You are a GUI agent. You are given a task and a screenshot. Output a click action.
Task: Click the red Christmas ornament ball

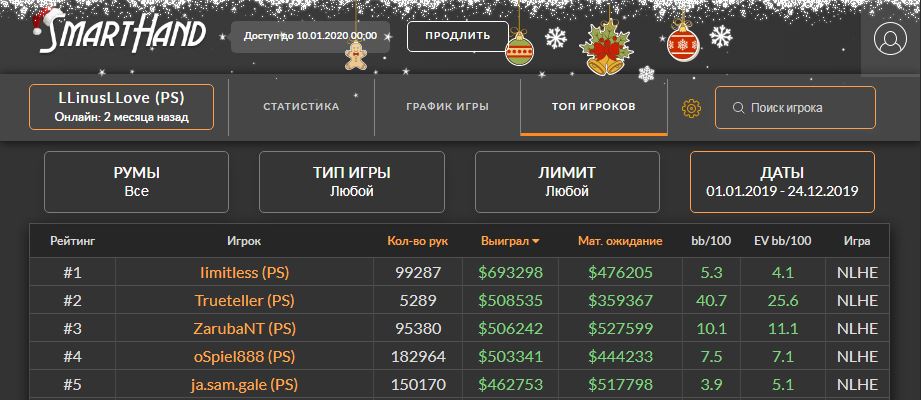[683, 44]
